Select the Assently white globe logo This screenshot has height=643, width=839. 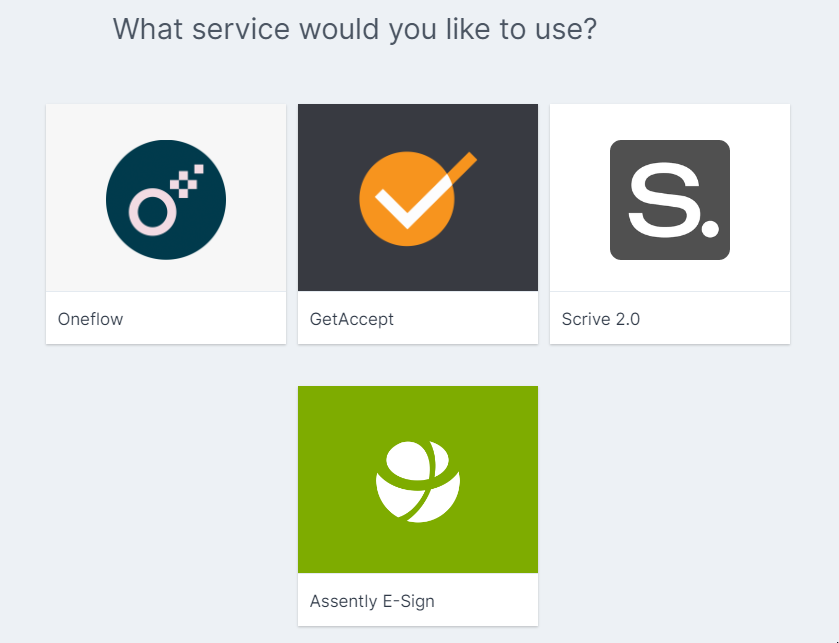click(418, 482)
